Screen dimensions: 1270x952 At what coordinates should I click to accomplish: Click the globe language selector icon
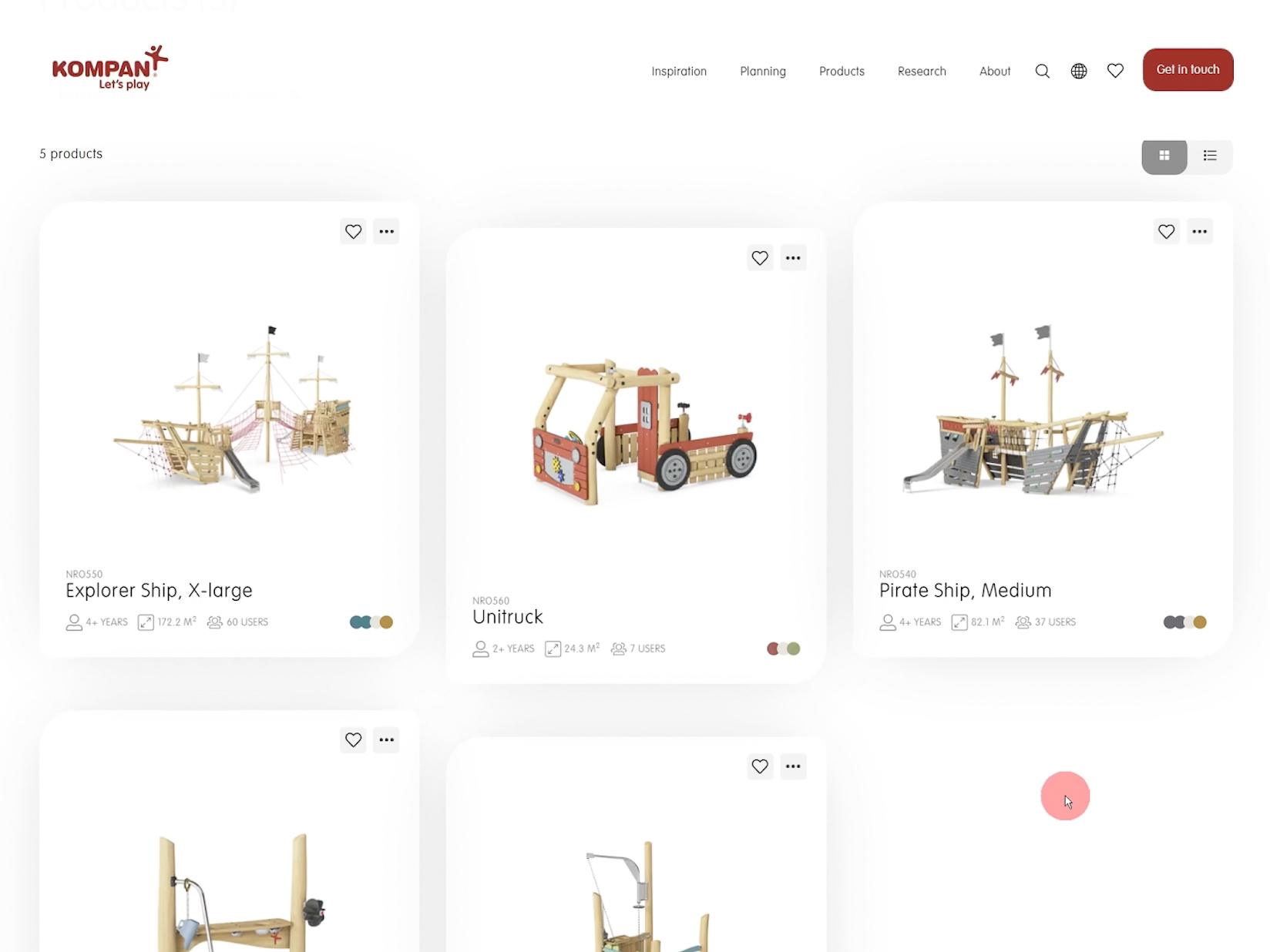coord(1079,71)
